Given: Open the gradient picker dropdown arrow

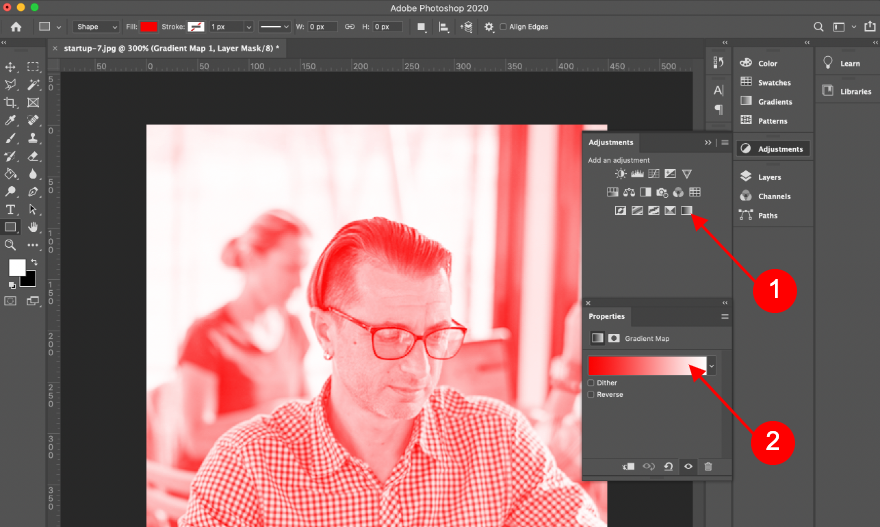Looking at the screenshot, I should [x=712, y=367].
